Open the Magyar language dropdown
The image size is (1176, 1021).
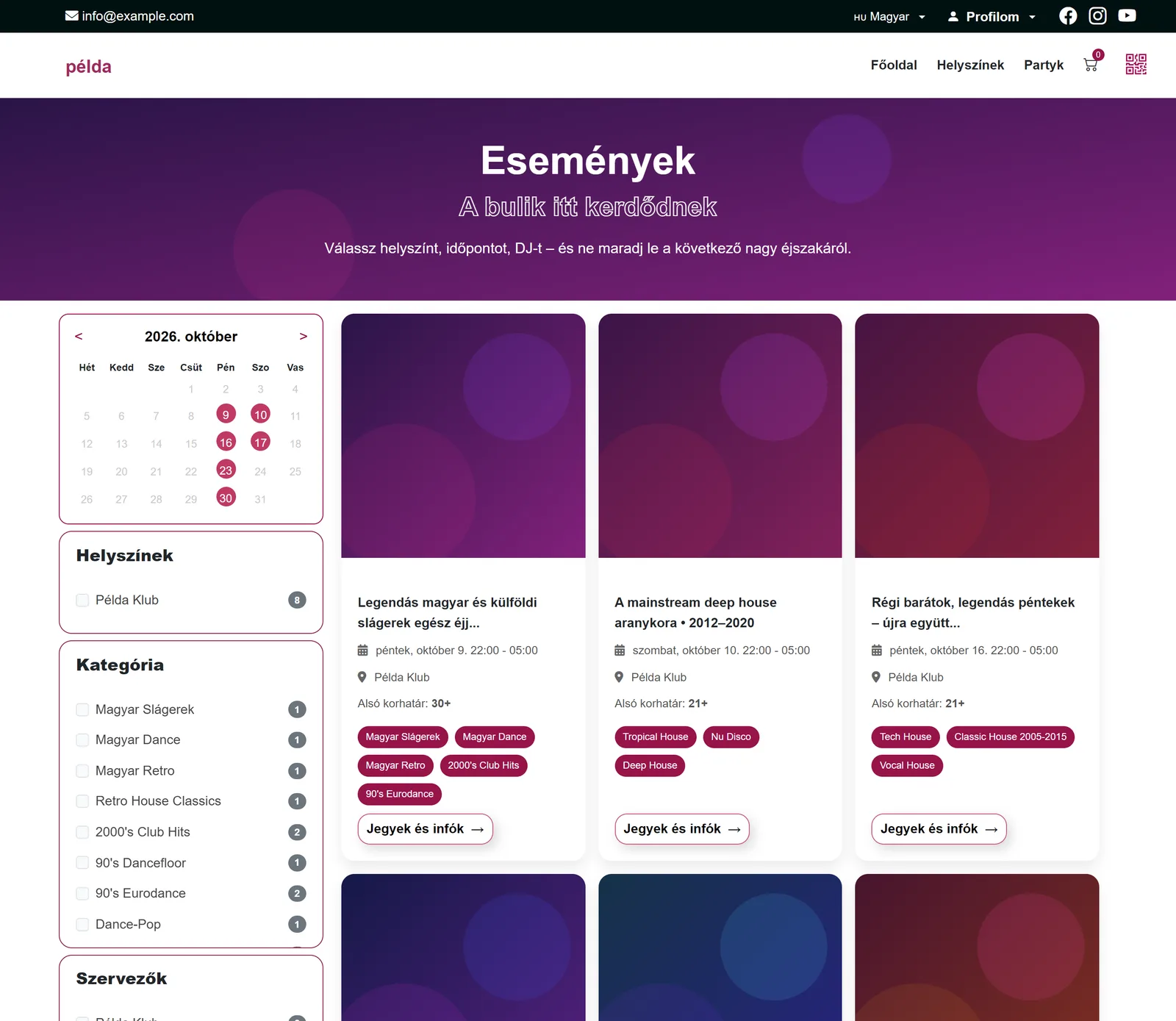click(889, 16)
